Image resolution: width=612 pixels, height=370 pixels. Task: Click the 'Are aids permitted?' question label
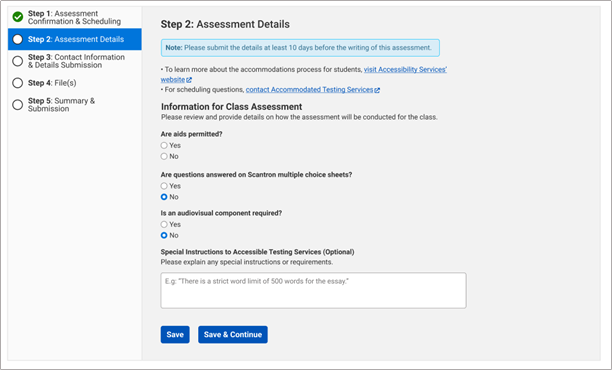coord(191,134)
